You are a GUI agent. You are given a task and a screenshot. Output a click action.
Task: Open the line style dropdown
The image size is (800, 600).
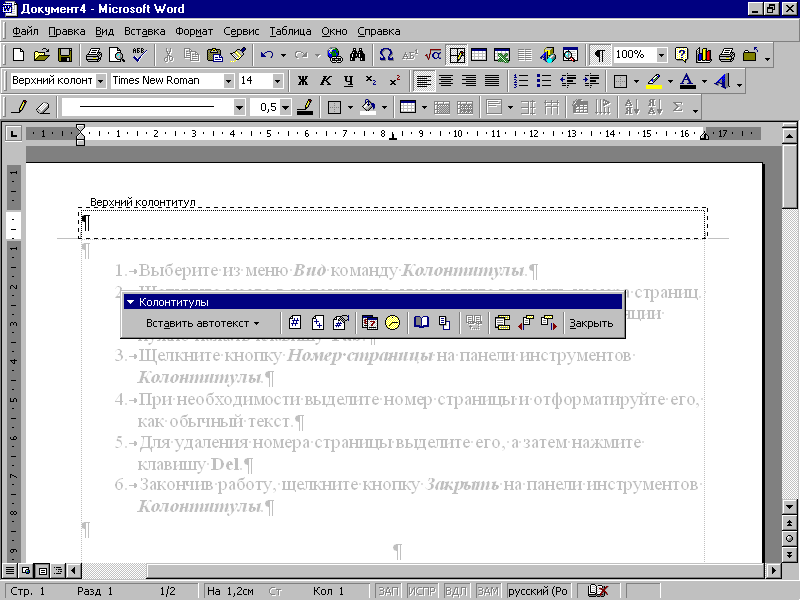click(239, 107)
